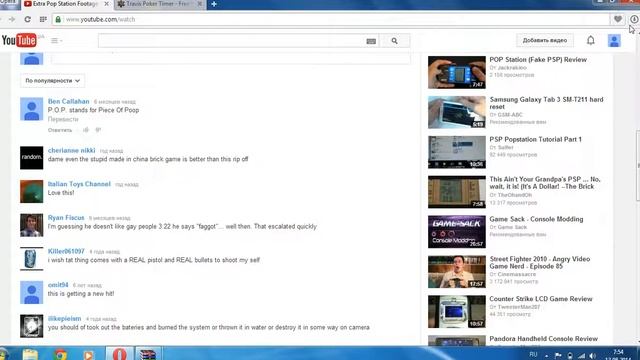The height and width of the screenshot is (360, 640).
Task: Open the YouTube guide menu icon
Action: [x=56, y=41]
